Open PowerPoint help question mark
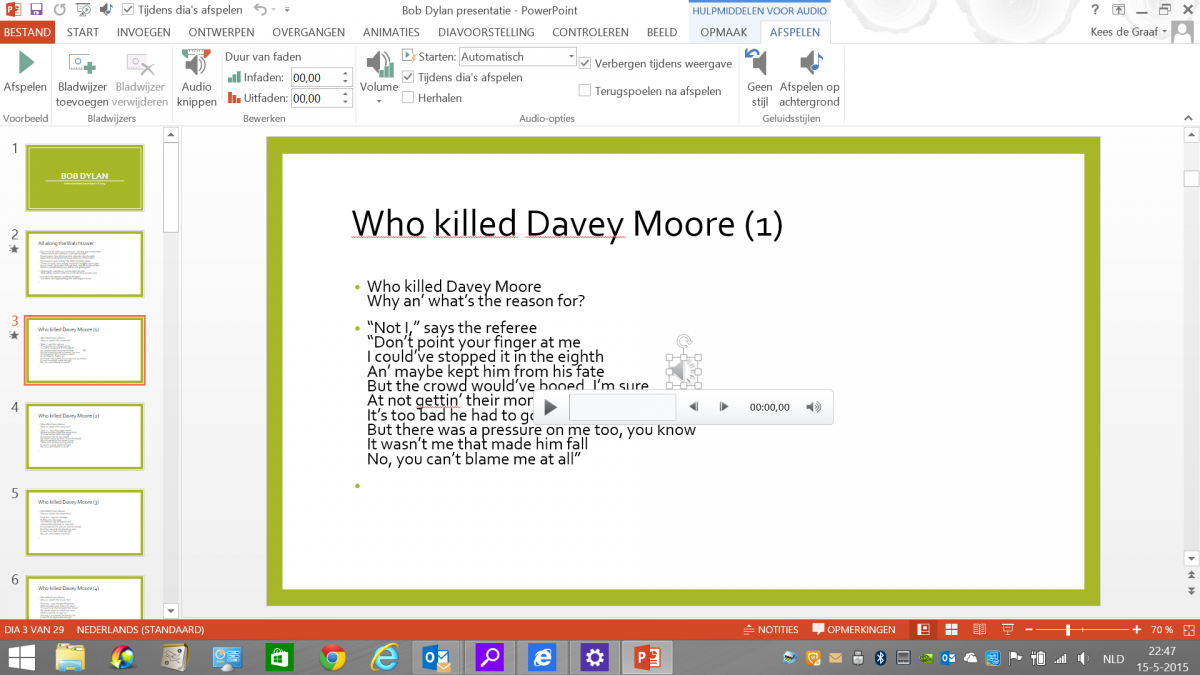Viewport: 1200px width, 675px height. click(1095, 10)
